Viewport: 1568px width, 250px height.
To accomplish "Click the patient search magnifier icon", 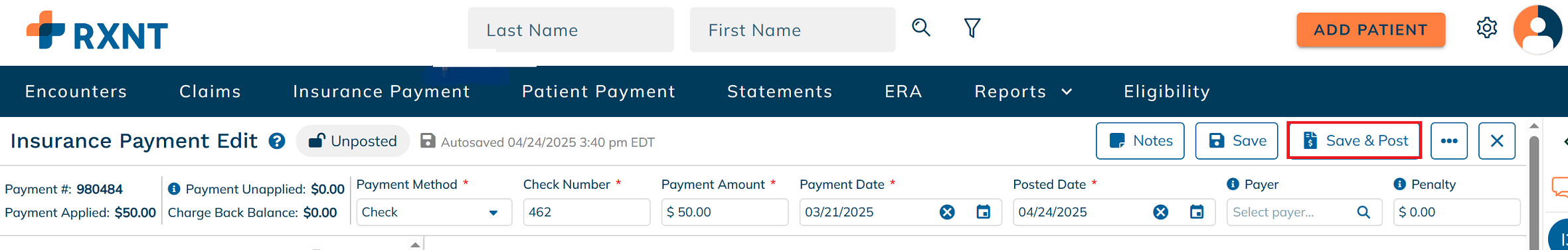I will 920,28.
